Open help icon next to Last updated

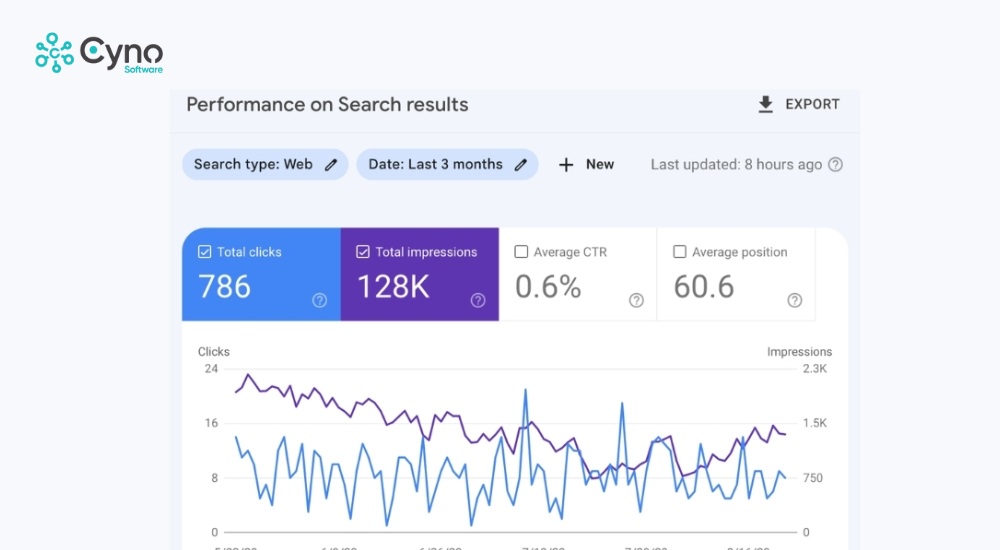(x=835, y=165)
